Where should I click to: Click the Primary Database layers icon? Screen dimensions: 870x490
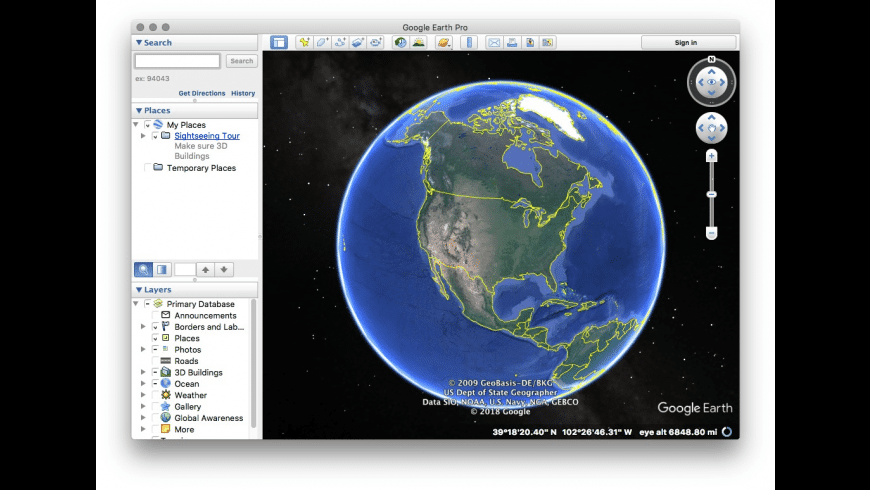tap(158, 304)
